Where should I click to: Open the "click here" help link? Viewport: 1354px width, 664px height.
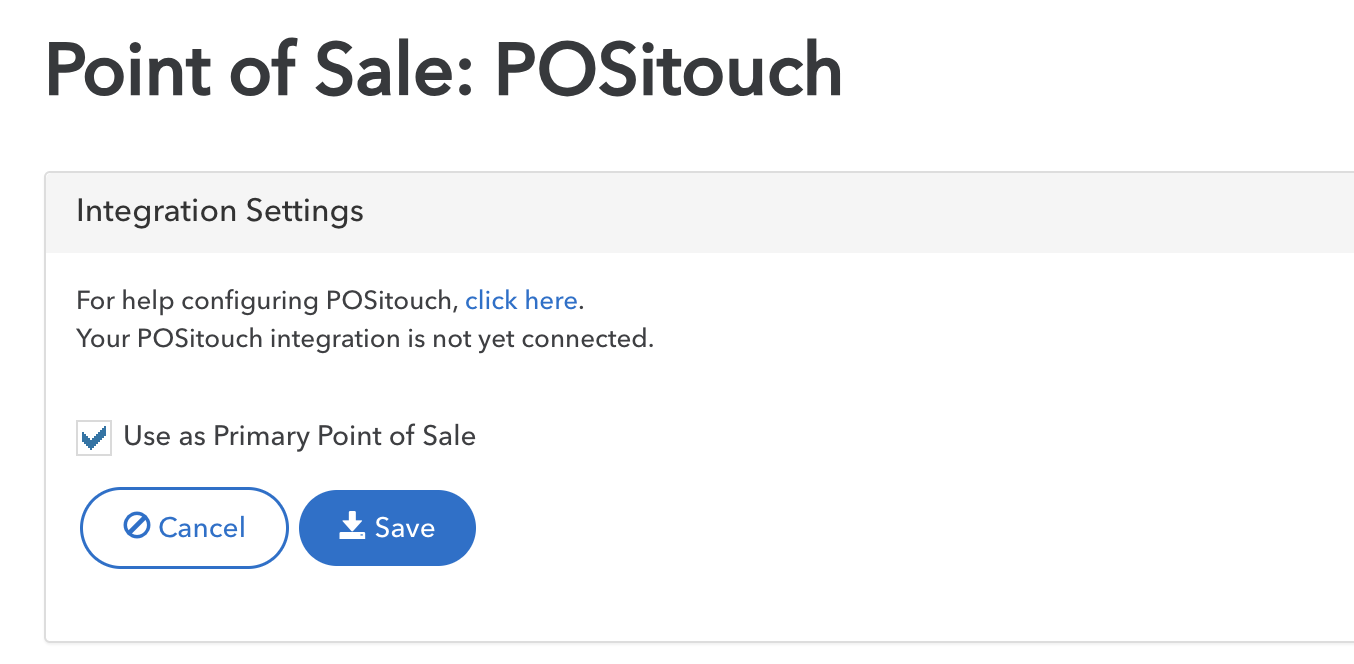pyautogui.click(x=521, y=300)
